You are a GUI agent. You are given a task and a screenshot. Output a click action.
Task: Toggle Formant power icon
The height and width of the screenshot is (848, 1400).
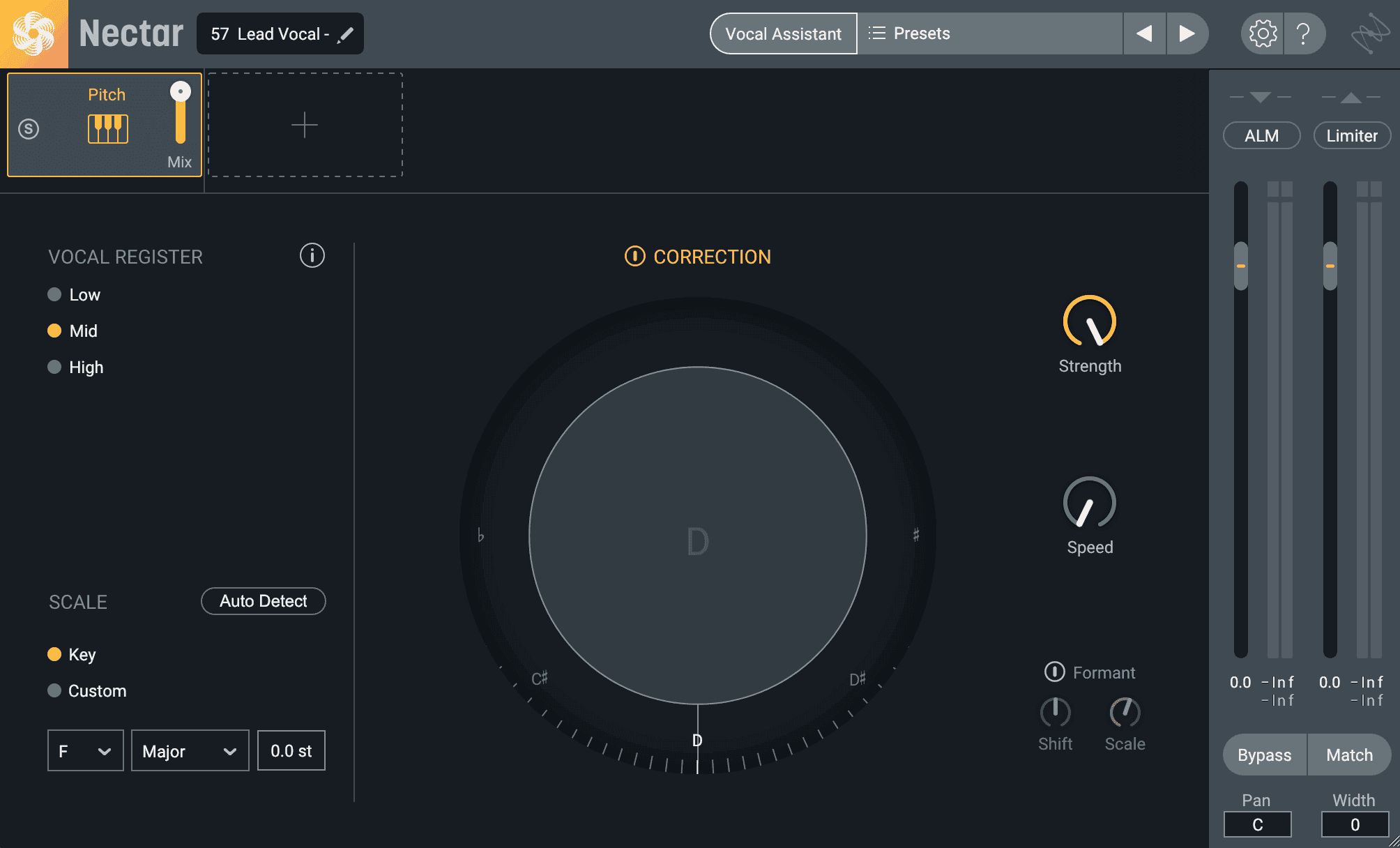(1054, 672)
